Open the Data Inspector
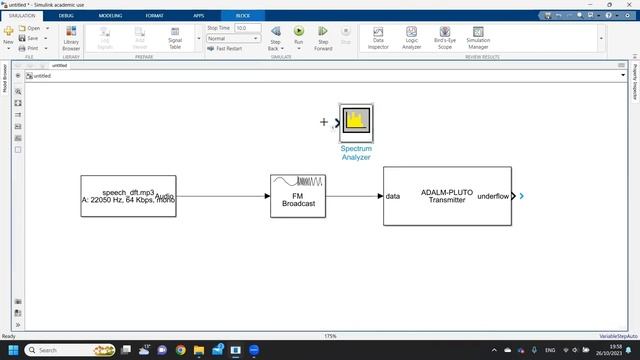640x360 pixels. point(378,38)
